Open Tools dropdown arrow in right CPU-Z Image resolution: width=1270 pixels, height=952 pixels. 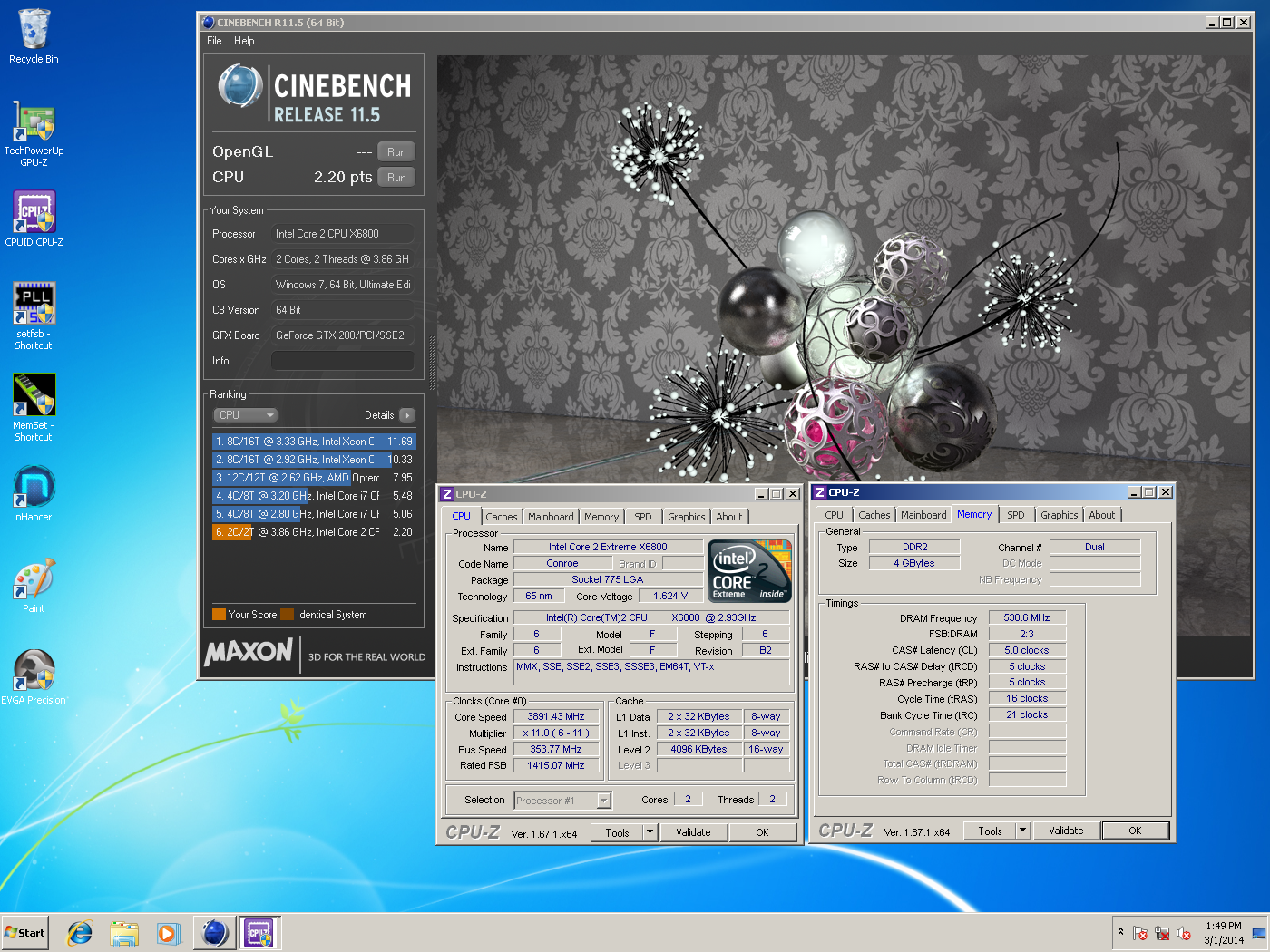point(1022,831)
